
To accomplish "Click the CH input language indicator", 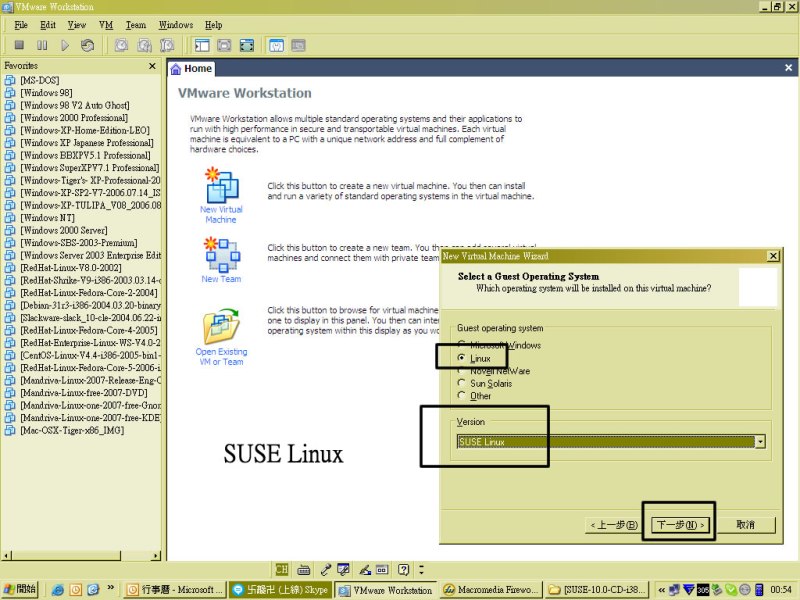I will point(282,569).
